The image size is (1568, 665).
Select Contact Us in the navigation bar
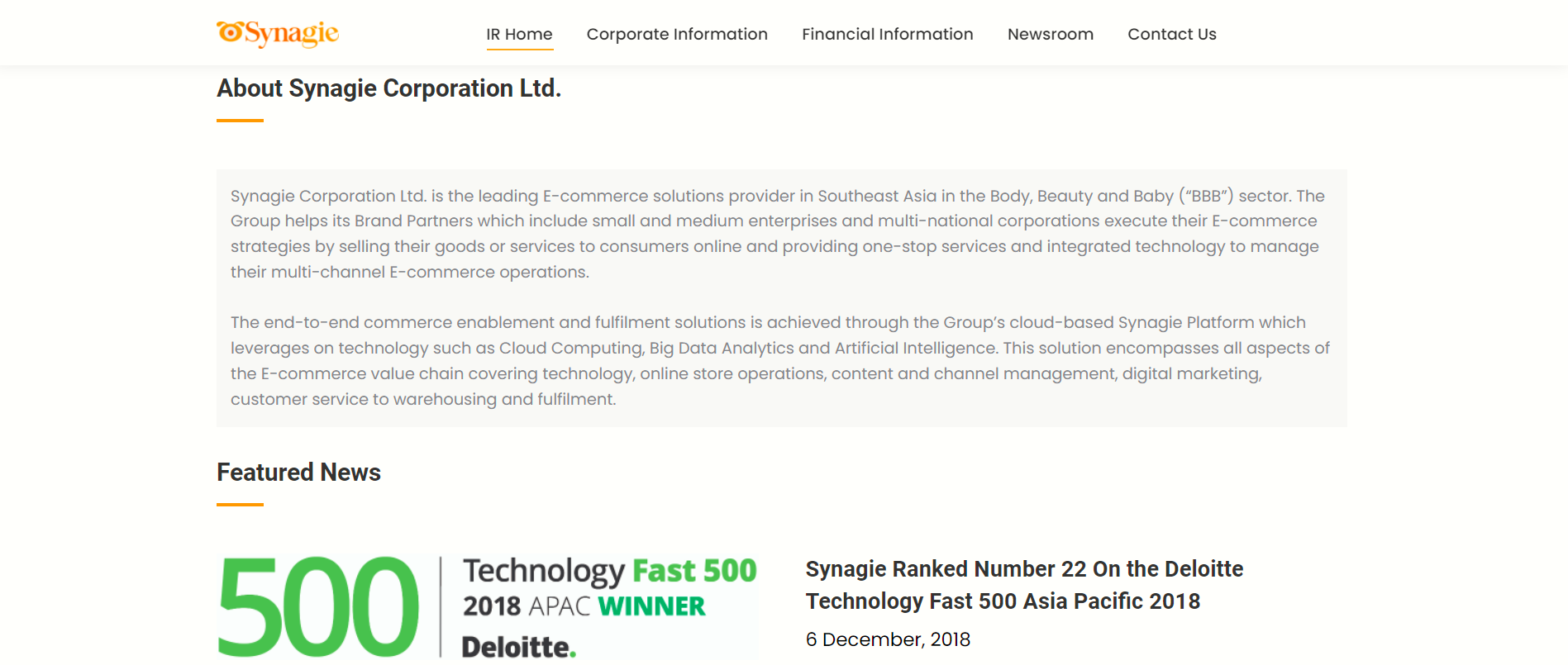point(1171,34)
